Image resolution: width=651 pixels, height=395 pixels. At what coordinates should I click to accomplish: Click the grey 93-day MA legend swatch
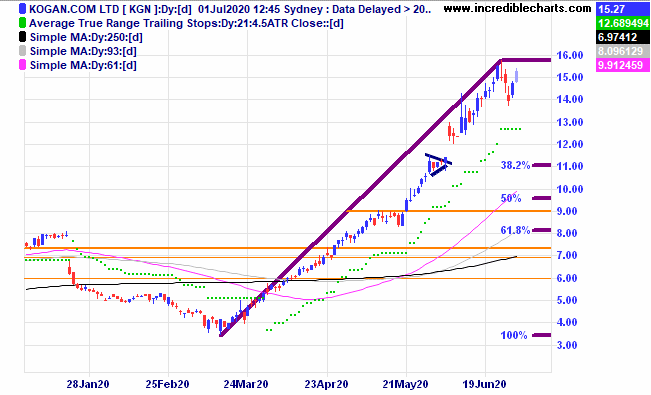22,51
